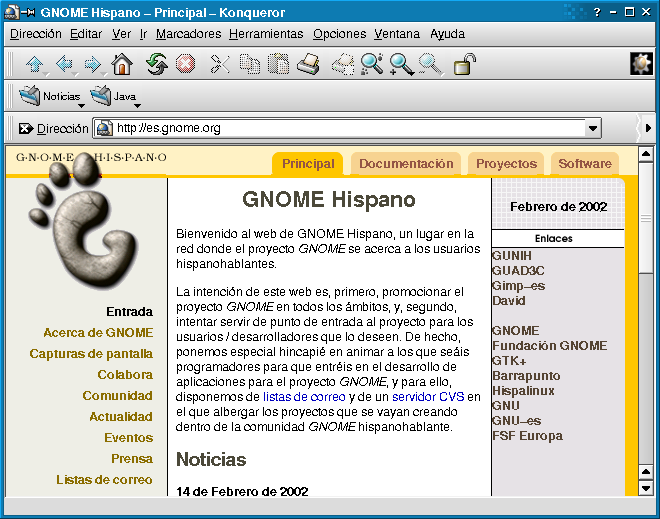This screenshot has width=660, height=519.
Task: Click the title bar help question mark
Action: pyautogui.click(x=597, y=12)
